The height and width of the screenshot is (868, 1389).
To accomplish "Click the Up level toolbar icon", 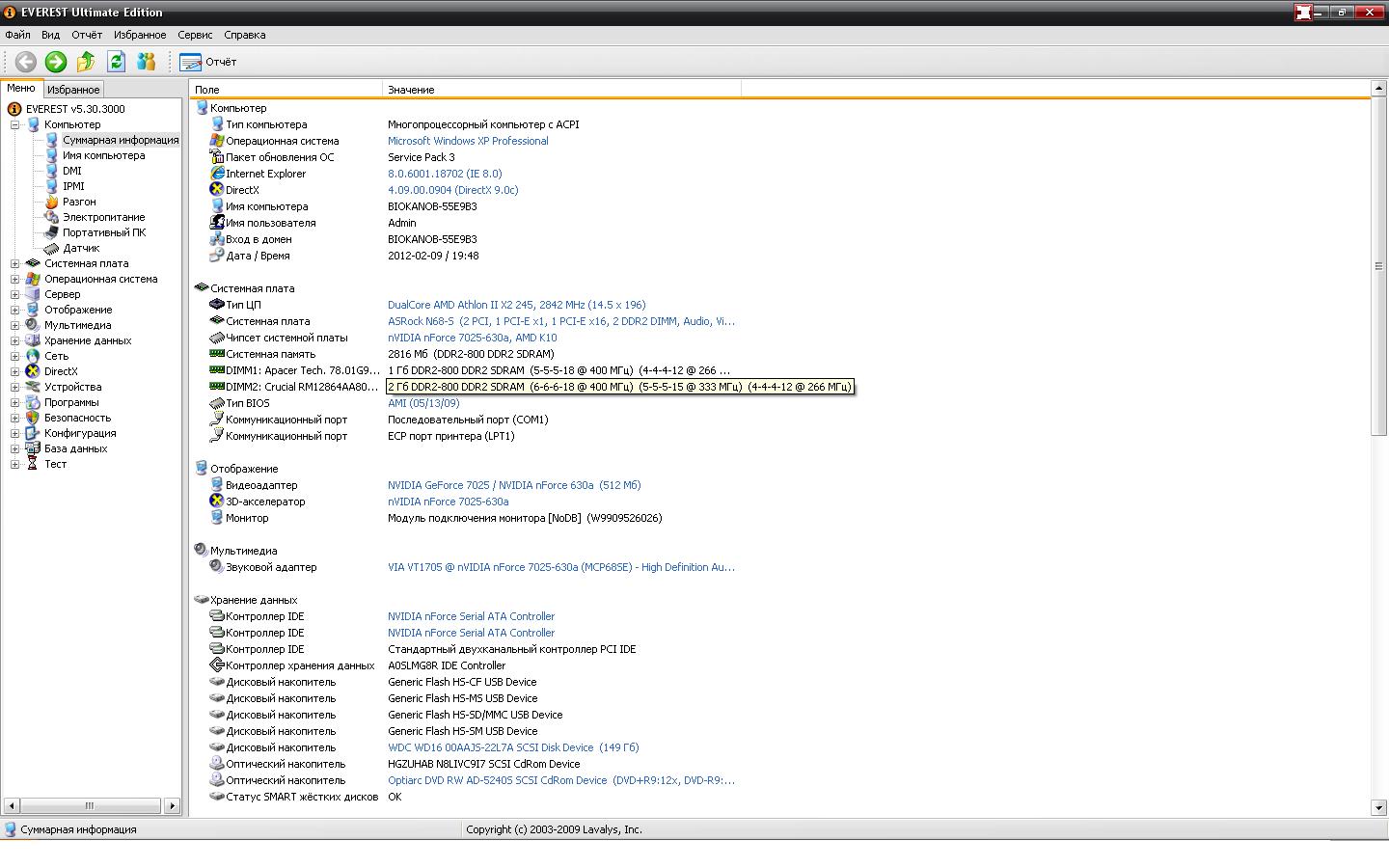I will pos(86,62).
